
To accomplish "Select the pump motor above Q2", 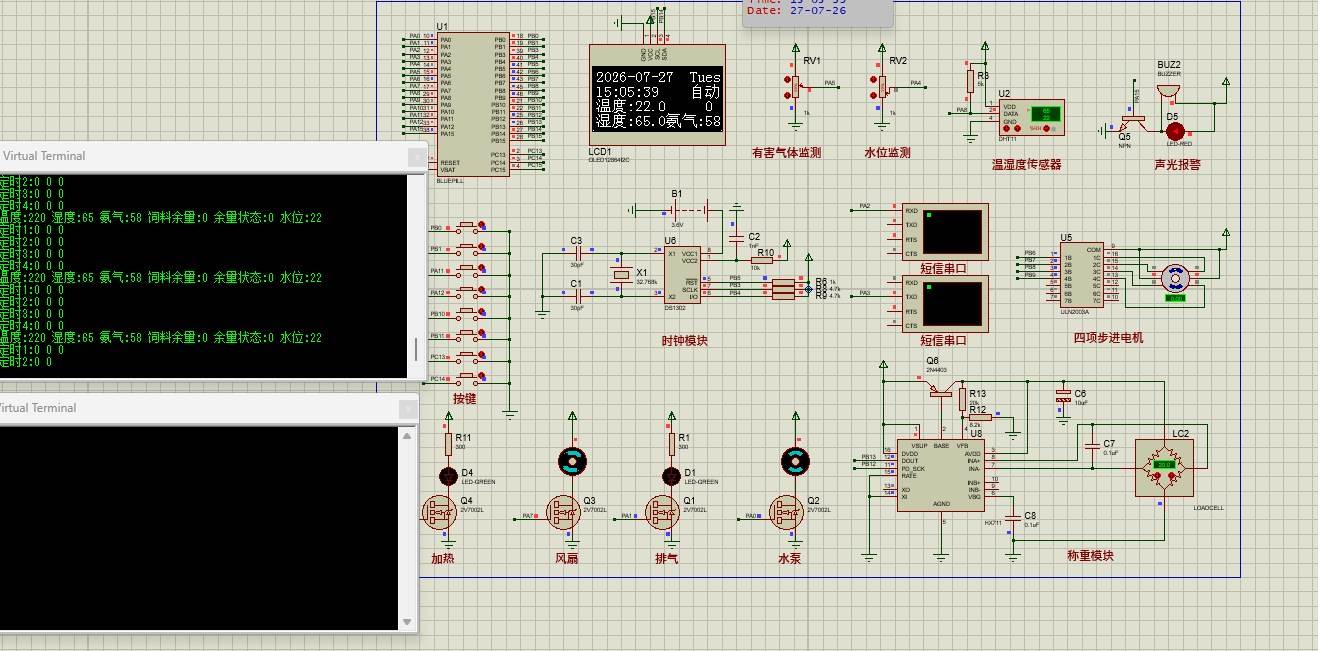I will tap(796, 461).
